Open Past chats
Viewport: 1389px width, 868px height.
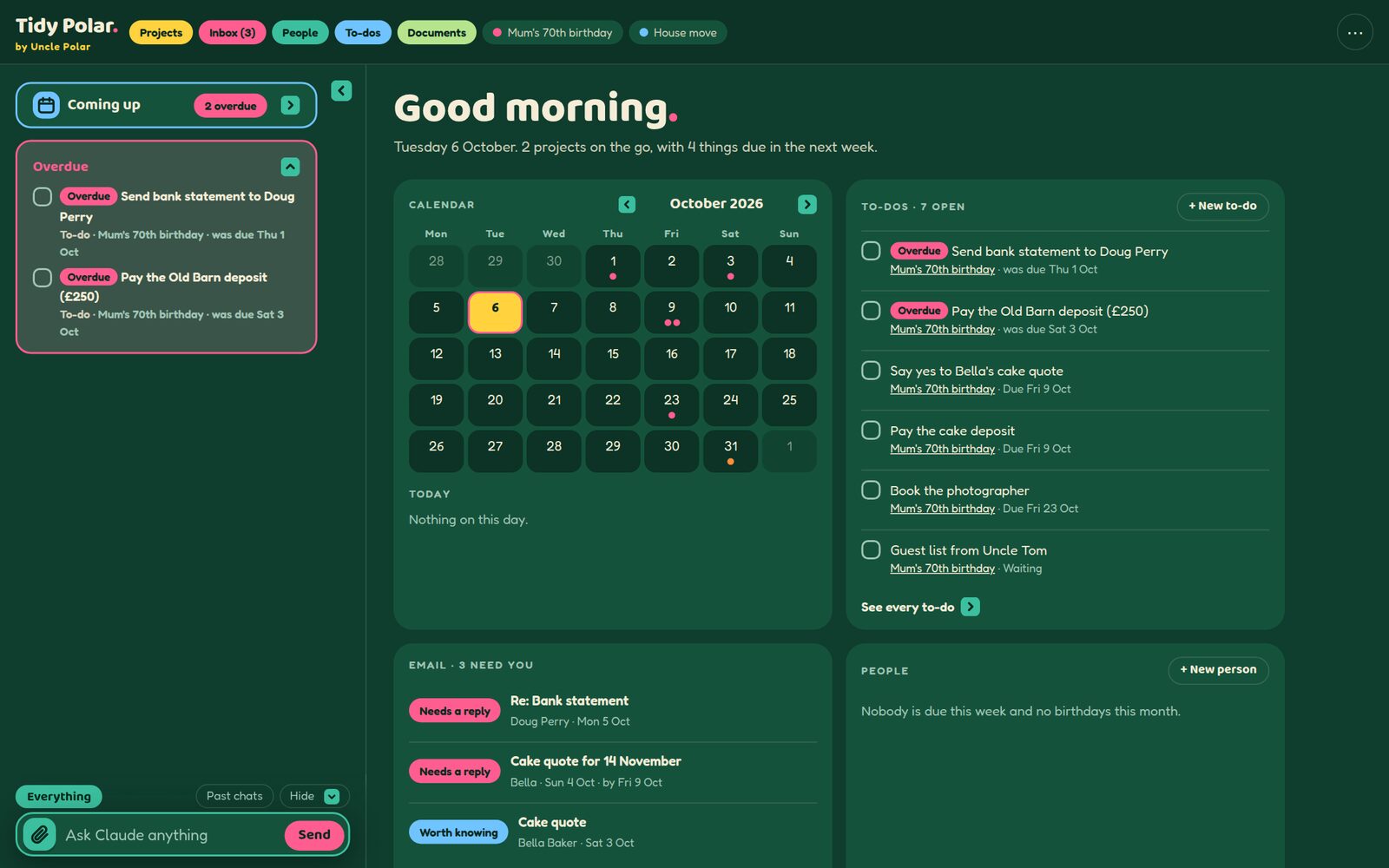point(234,796)
